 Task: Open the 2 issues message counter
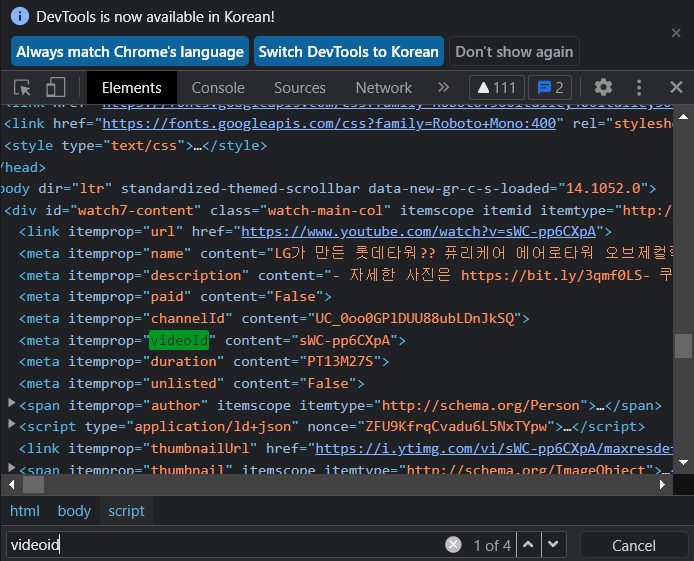coord(550,88)
